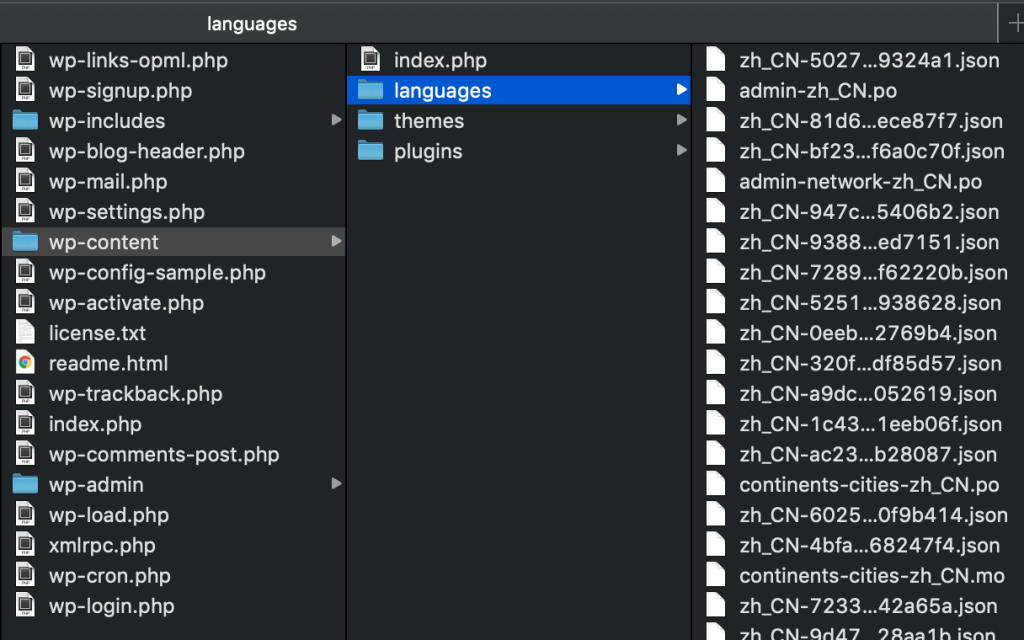Click the wp-load.php file icon
1024x640 pixels.
(25, 515)
